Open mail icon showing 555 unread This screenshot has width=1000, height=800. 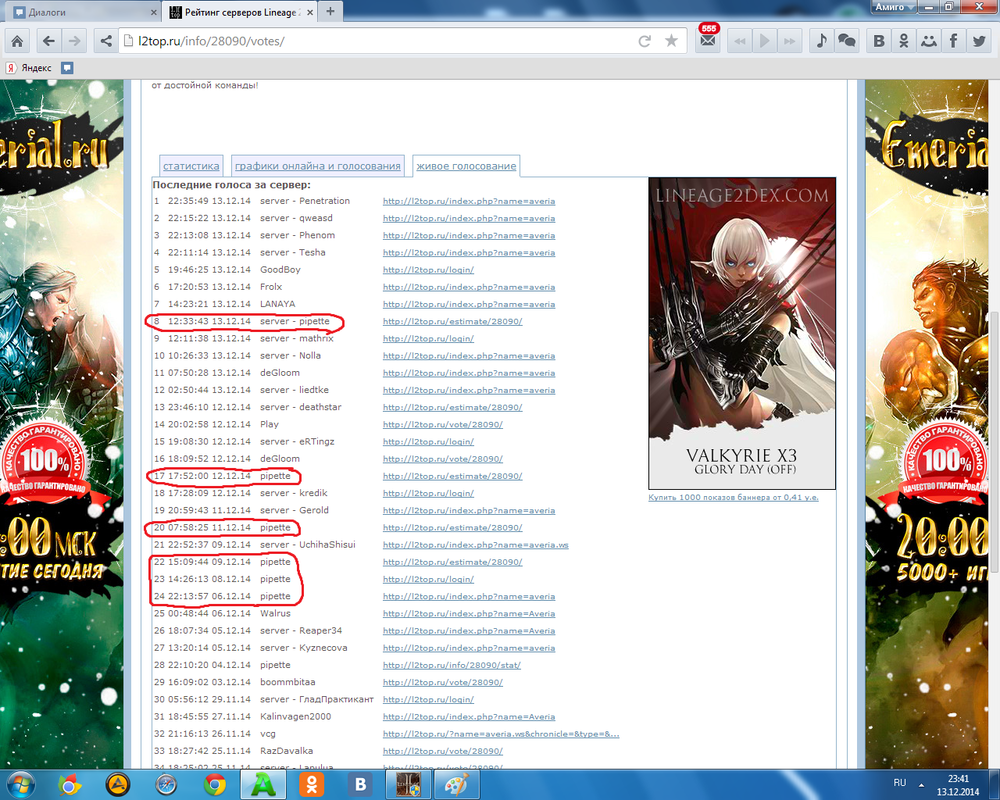[x=707, y=41]
